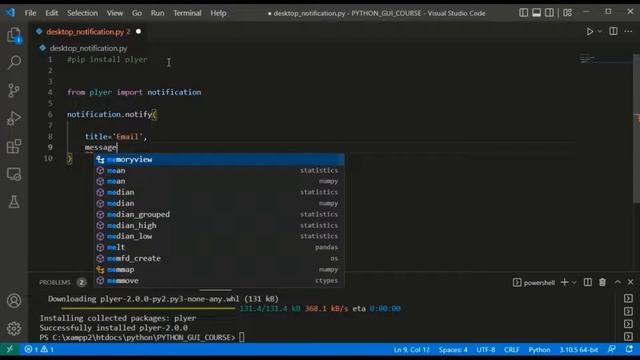
Task: Add a new terminal with plus
Action: 564,282
